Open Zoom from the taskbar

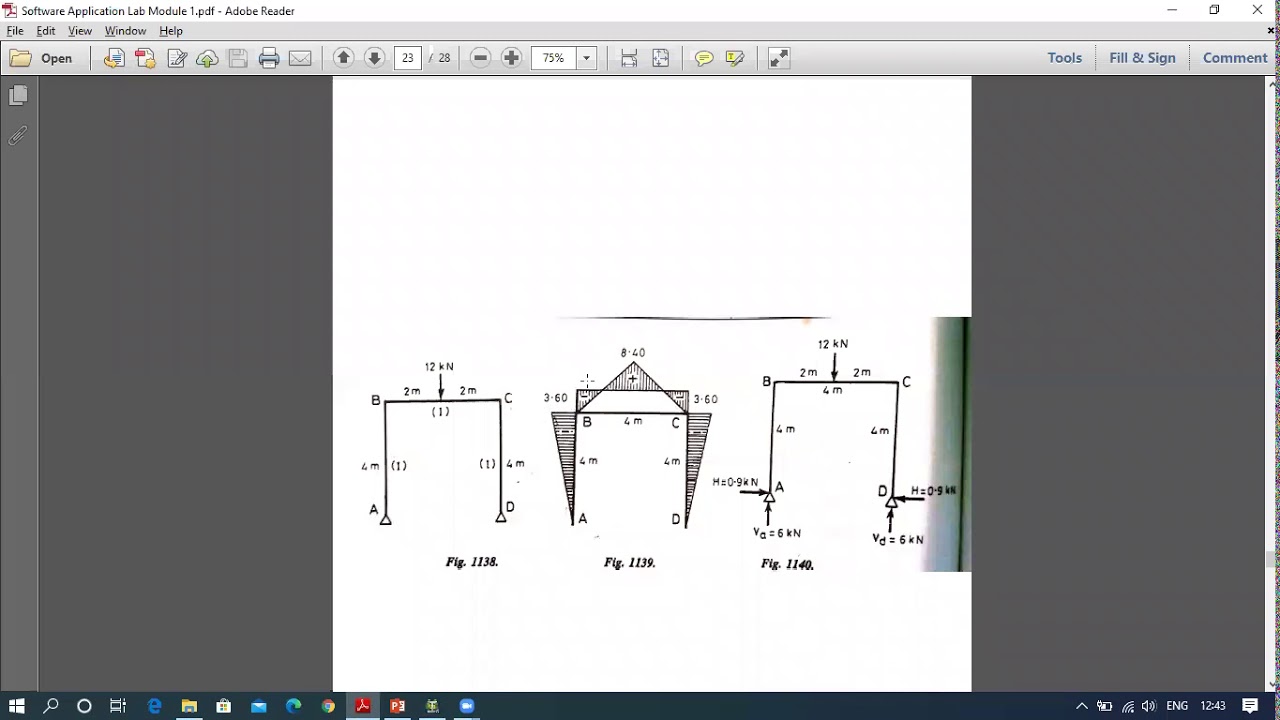(466, 706)
